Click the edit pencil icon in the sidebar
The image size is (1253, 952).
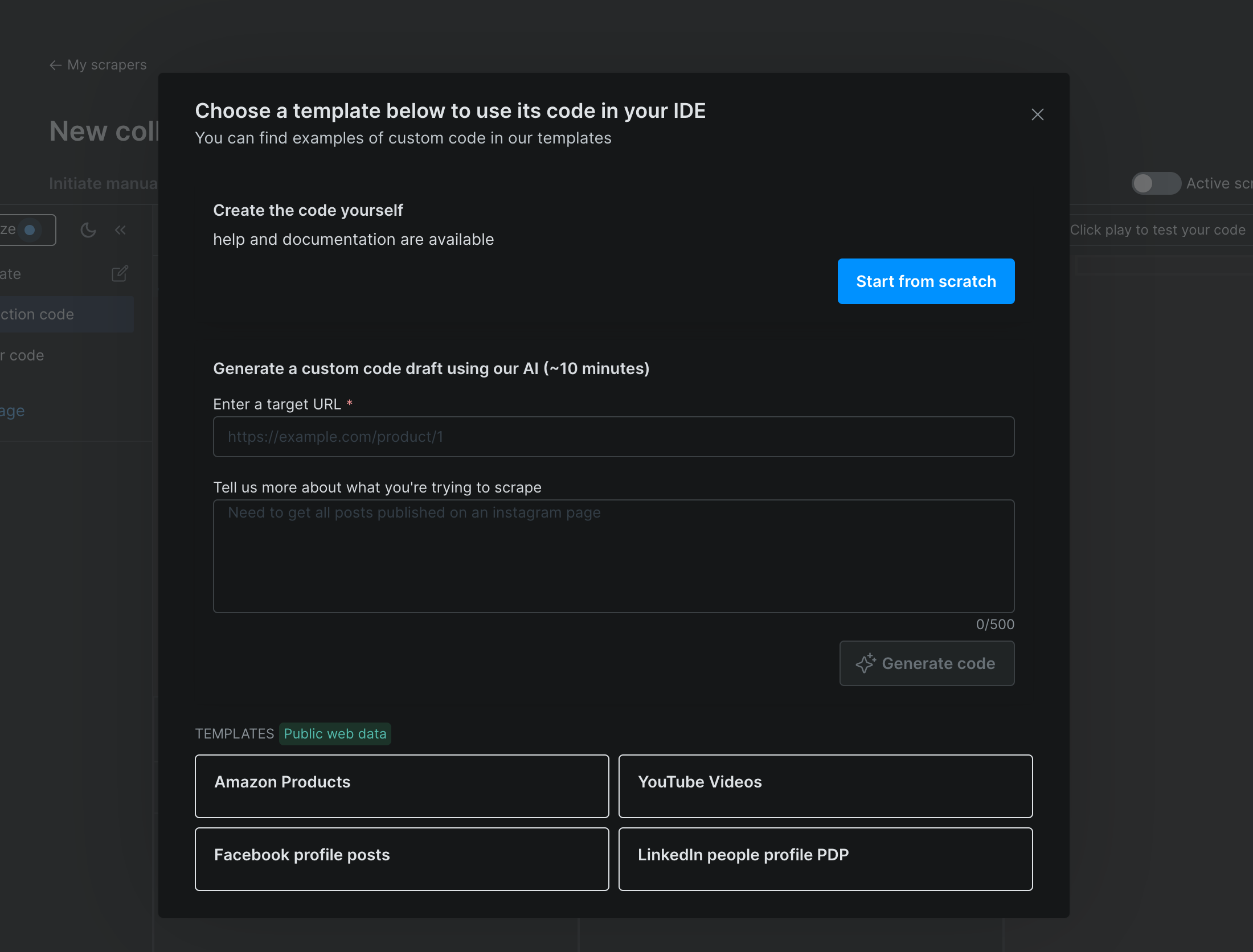click(120, 273)
